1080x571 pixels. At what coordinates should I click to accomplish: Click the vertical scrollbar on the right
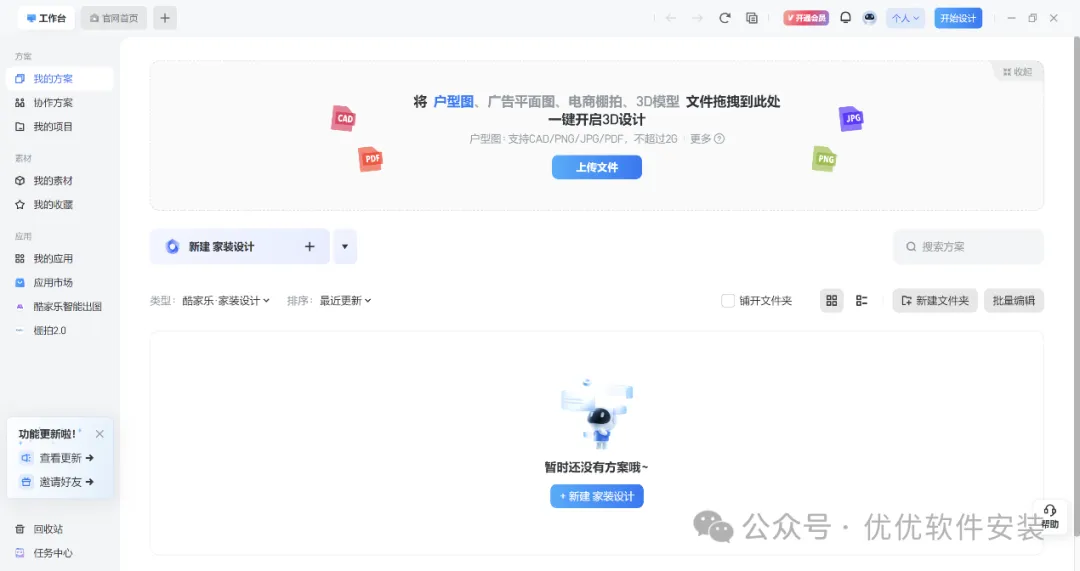tap(1077, 286)
